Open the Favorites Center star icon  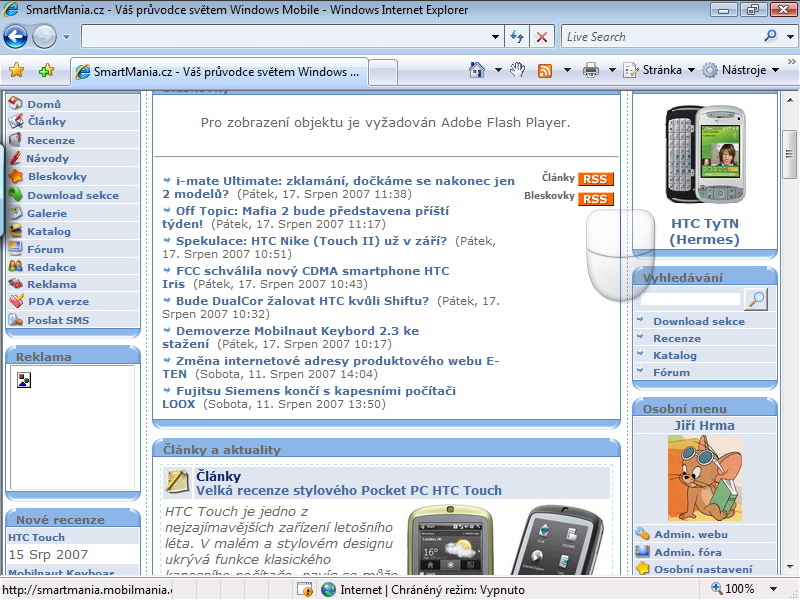coord(16,70)
